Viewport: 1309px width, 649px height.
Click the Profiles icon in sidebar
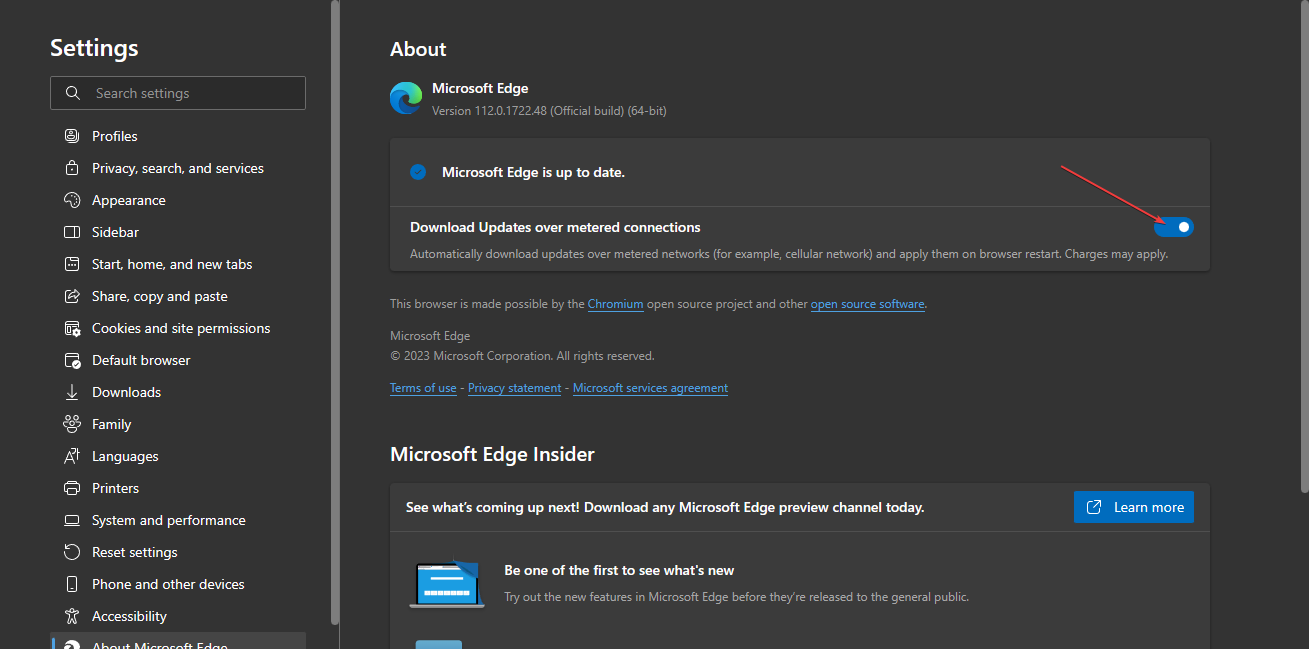pyautogui.click(x=72, y=136)
